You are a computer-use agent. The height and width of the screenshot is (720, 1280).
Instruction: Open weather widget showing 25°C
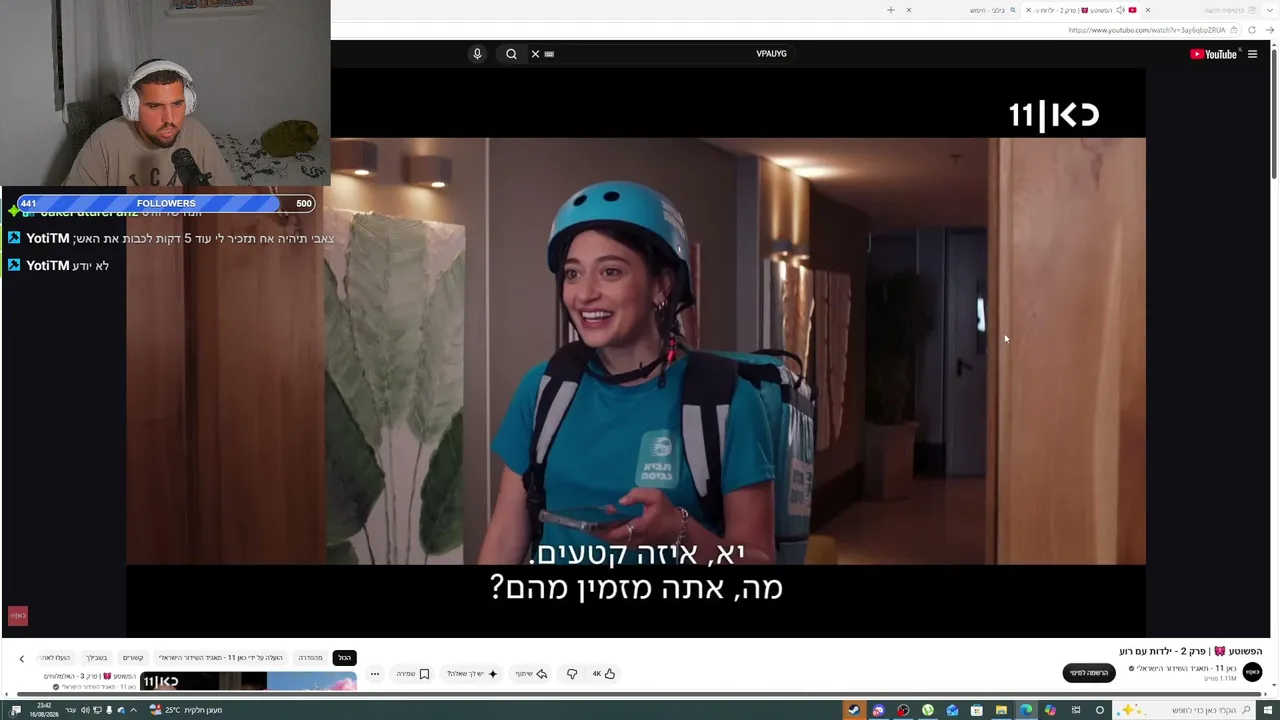tap(185, 710)
